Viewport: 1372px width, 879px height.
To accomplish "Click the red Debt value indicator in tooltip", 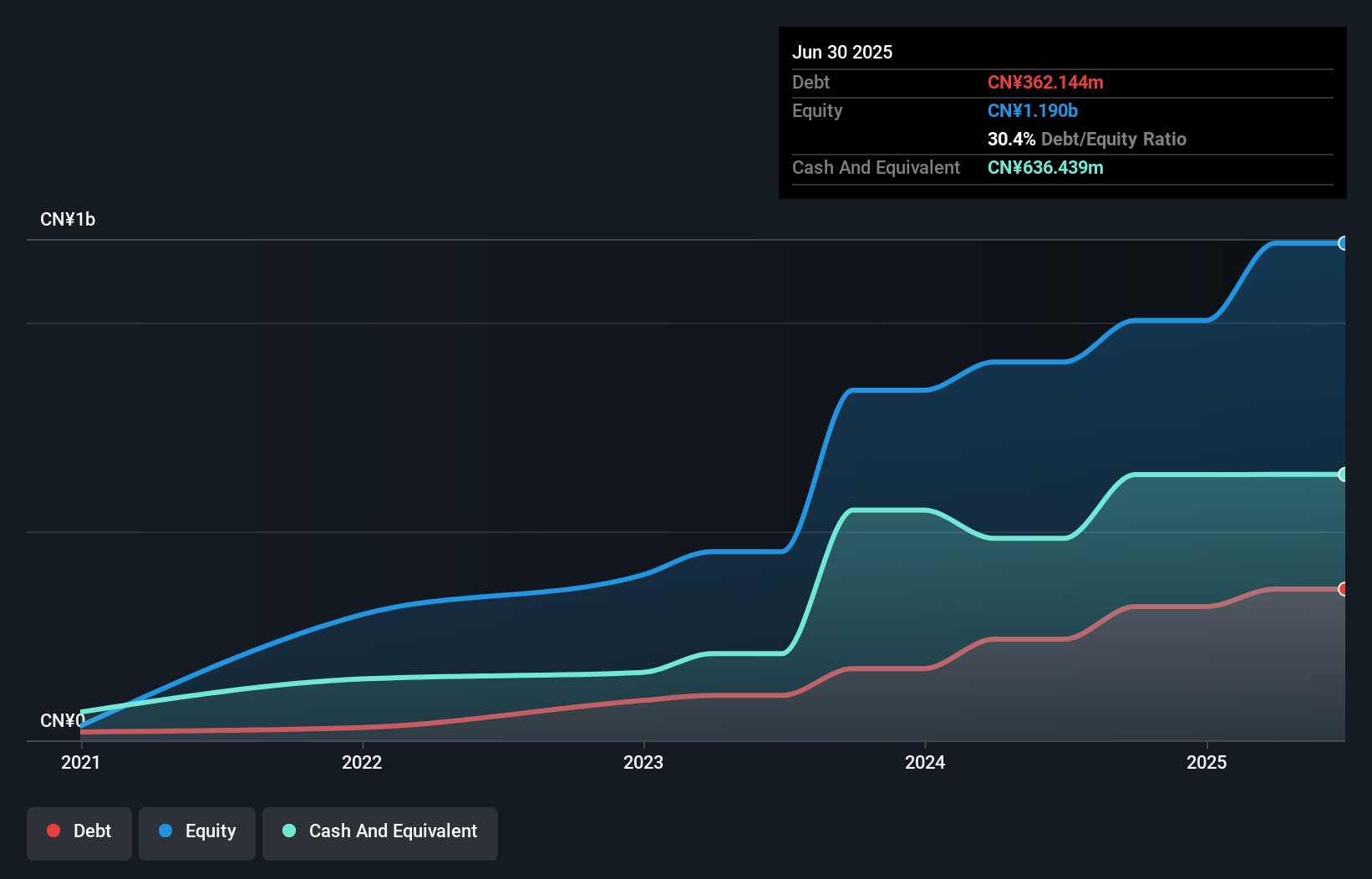I will (x=1045, y=82).
